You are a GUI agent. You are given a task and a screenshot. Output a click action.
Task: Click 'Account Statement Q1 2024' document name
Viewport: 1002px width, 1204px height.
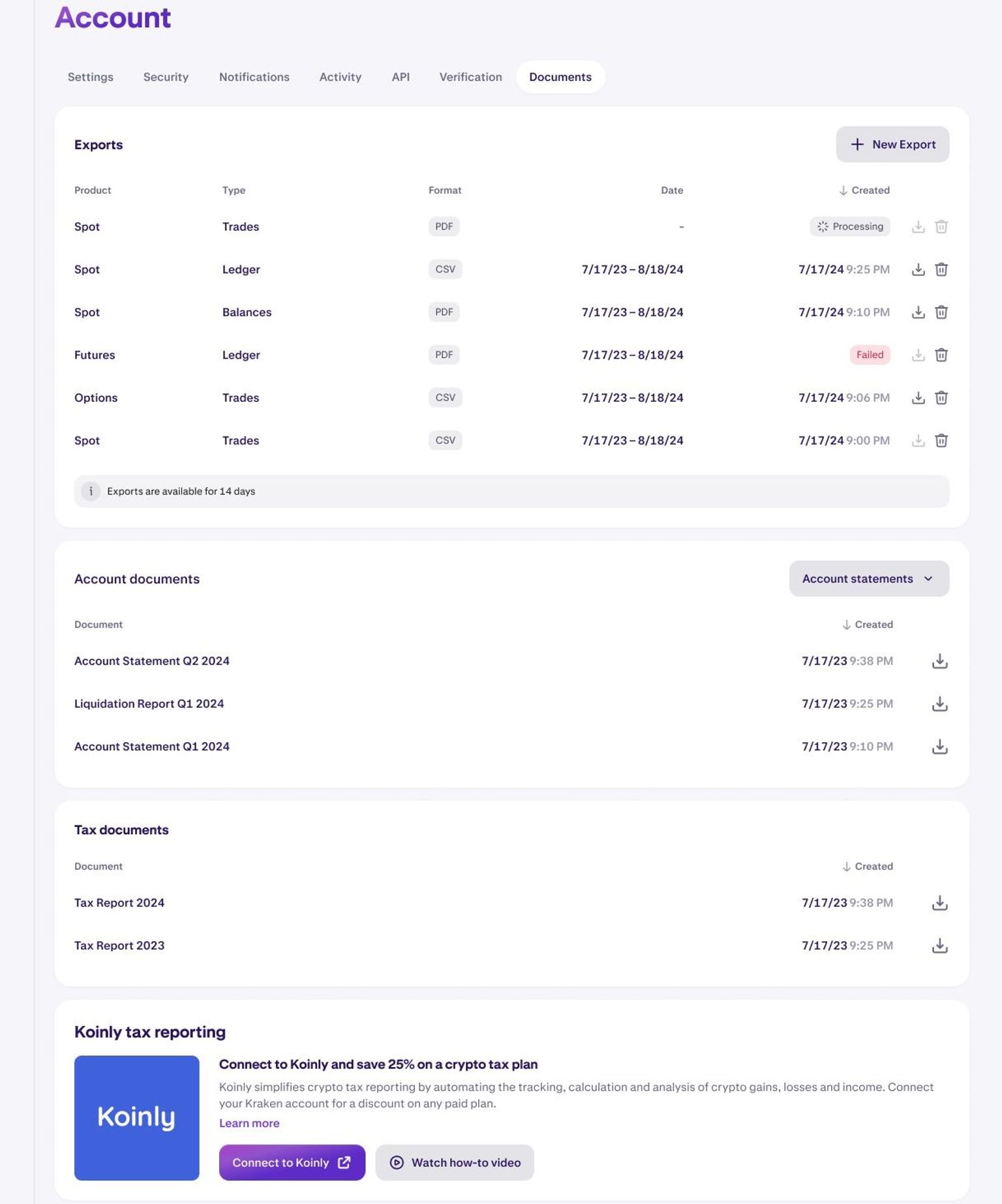click(152, 747)
